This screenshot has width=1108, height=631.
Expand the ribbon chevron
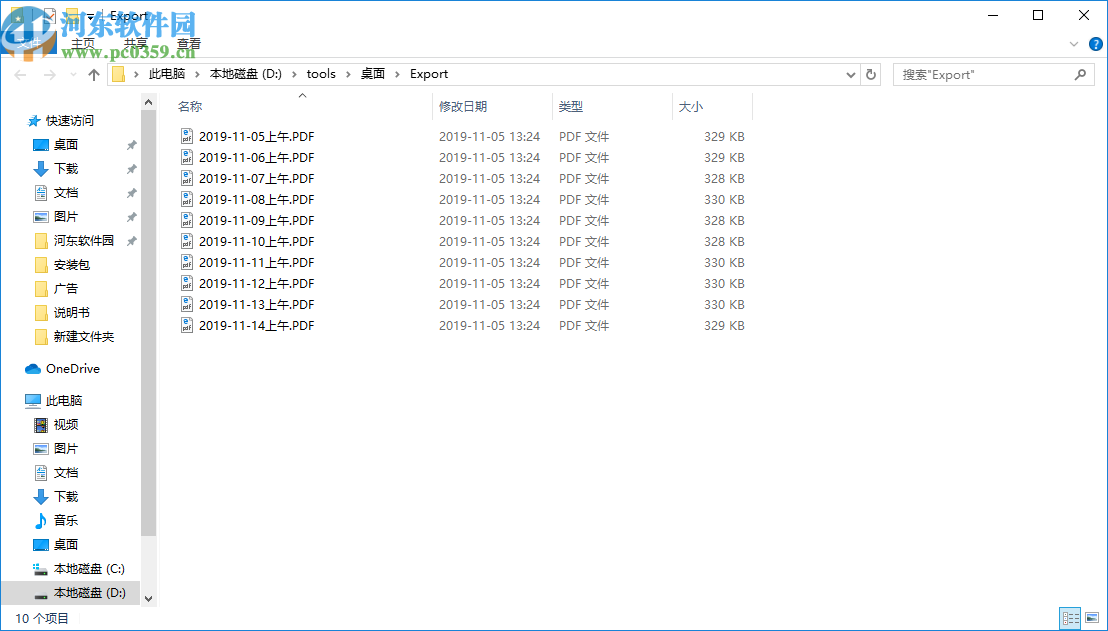1074,44
